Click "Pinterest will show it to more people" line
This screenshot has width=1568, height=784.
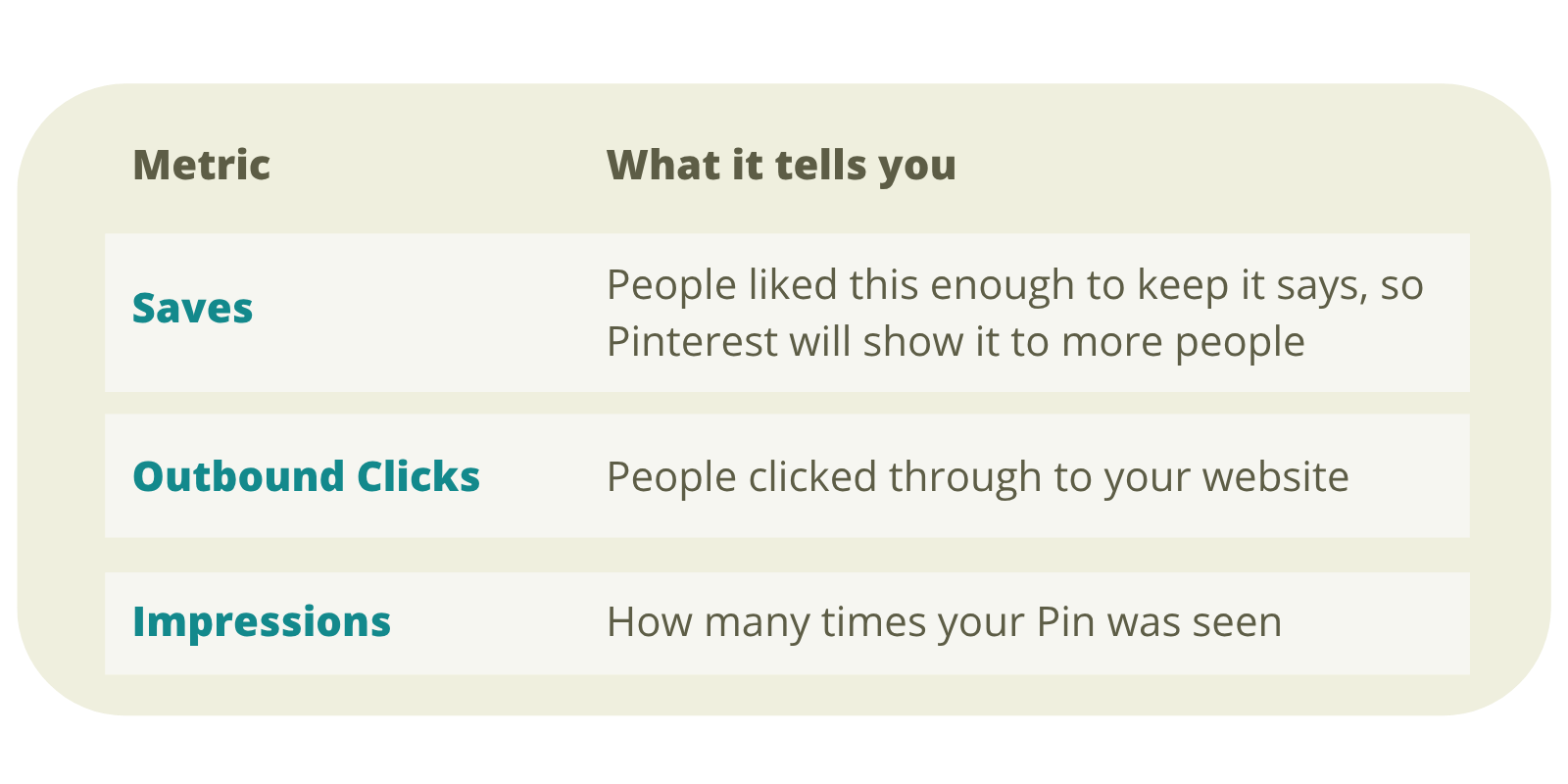955,342
